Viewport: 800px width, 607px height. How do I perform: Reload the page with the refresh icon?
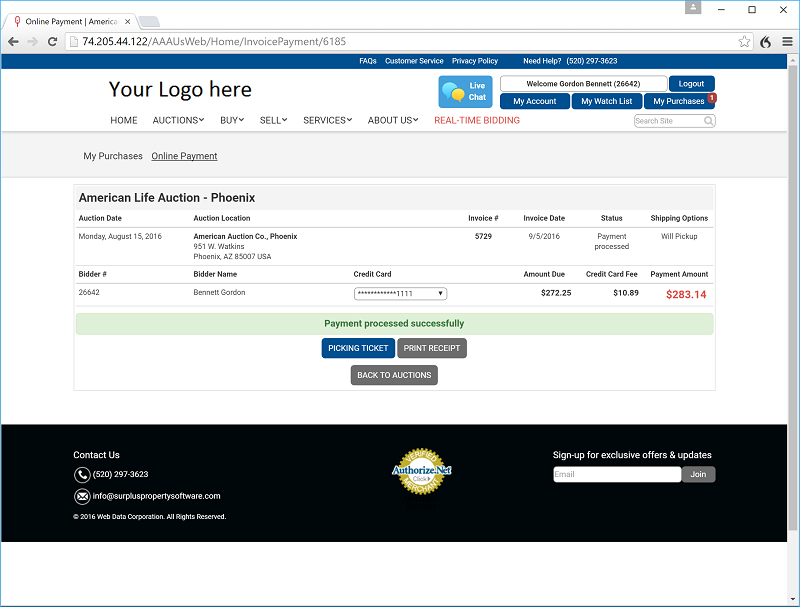(52, 42)
